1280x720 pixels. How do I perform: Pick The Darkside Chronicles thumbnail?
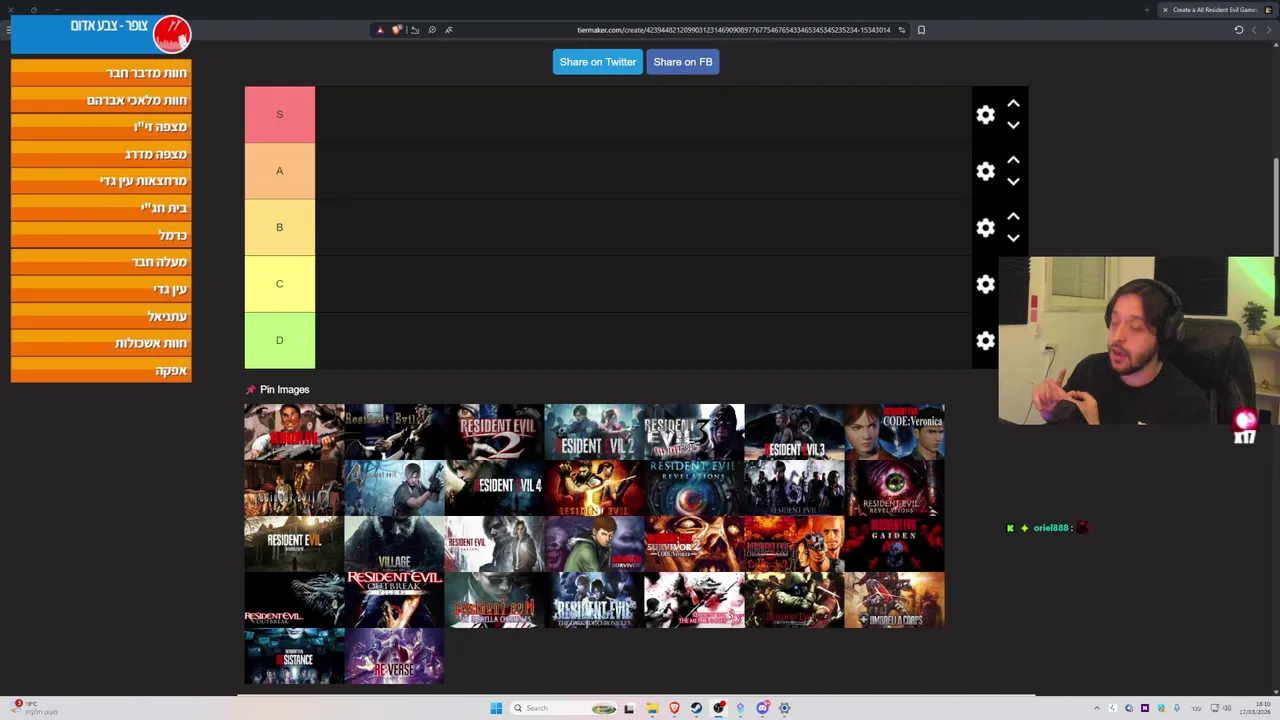594,600
